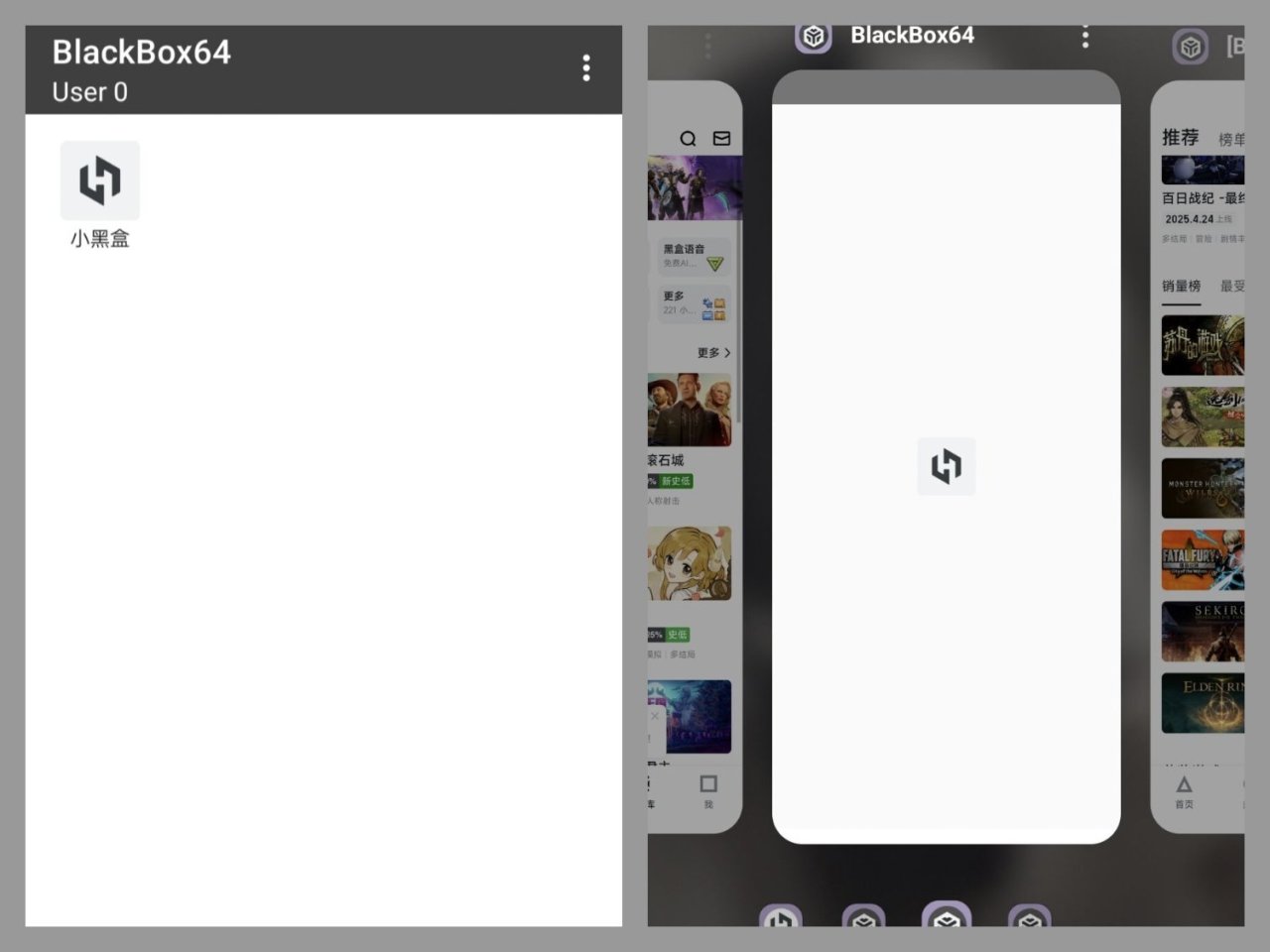Open the 更多 tile with folder icons
Viewport: 1270px width, 952px height.
(x=694, y=303)
